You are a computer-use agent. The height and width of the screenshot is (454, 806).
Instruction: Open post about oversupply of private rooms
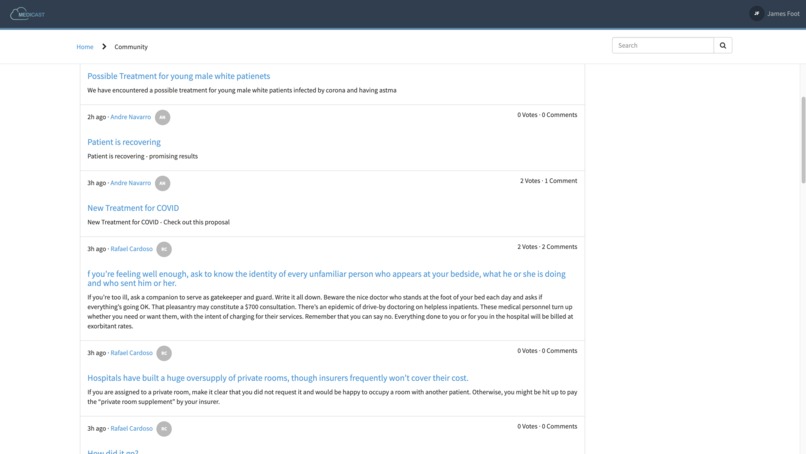pyautogui.click(x=278, y=378)
